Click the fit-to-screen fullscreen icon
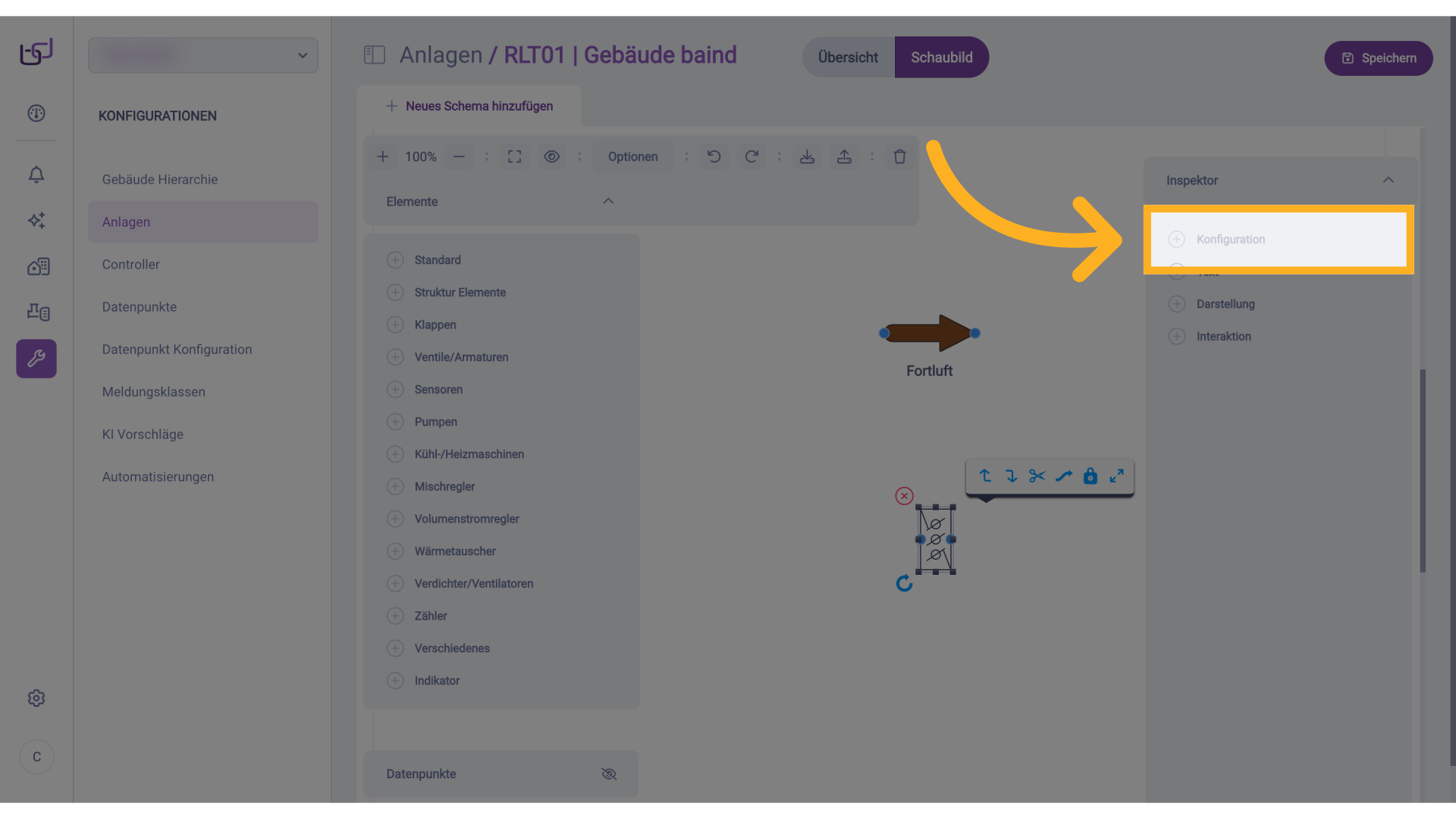The height and width of the screenshot is (819, 1456). point(514,156)
